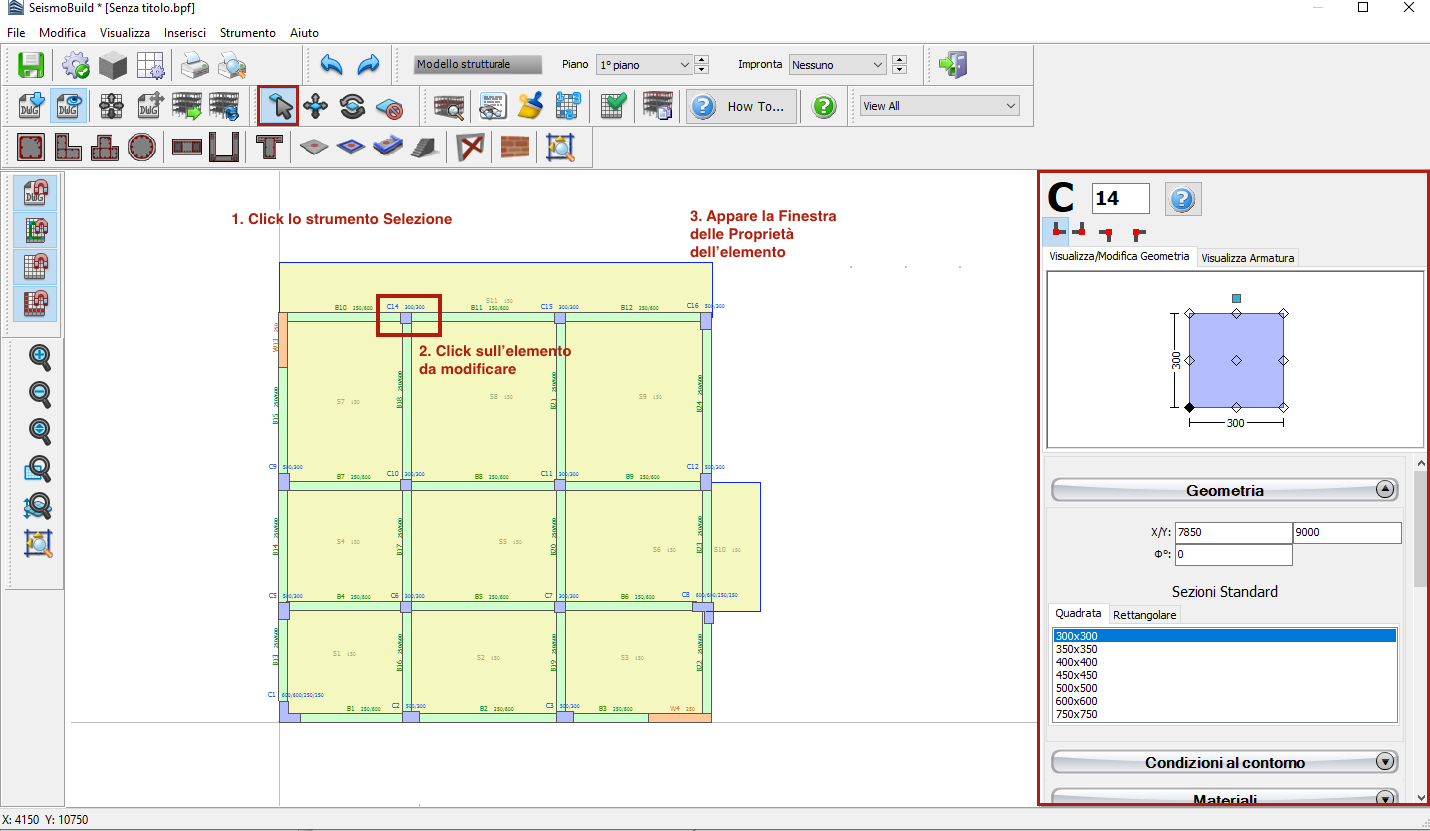This screenshot has height=831, width=1430.
Task: Click the How To... button
Action: (x=741, y=106)
